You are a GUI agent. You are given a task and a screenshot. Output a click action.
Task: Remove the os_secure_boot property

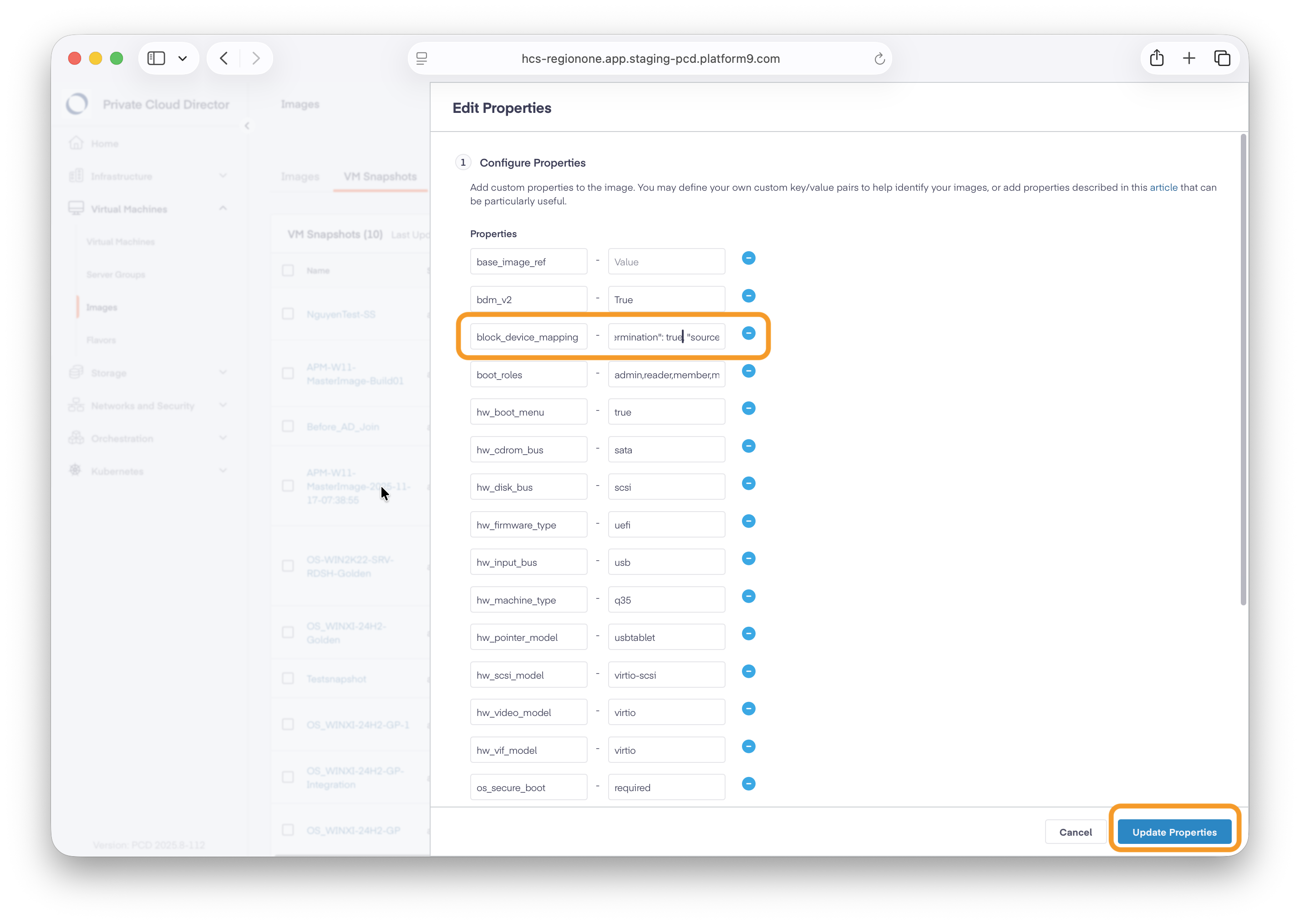(748, 784)
